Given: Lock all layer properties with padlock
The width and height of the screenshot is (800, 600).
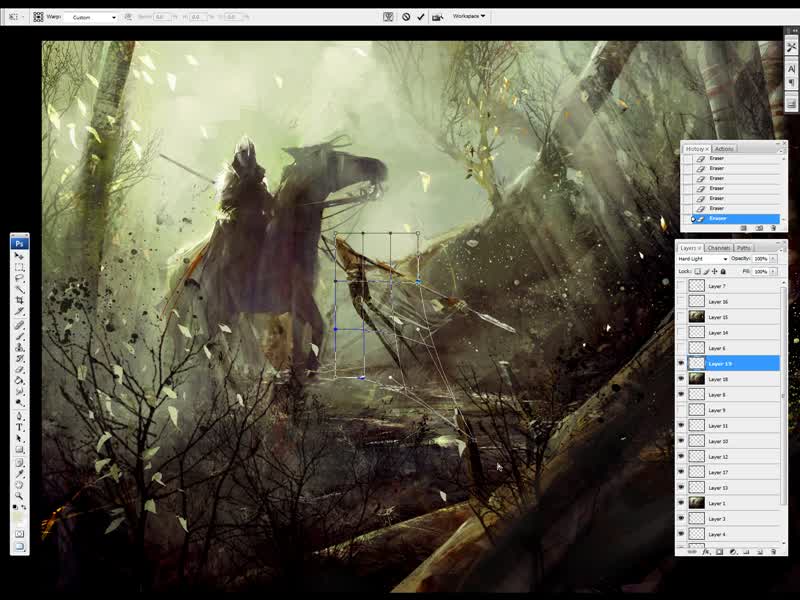Looking at the screenshot, I should pyautogui.click(x=723, y=271).
